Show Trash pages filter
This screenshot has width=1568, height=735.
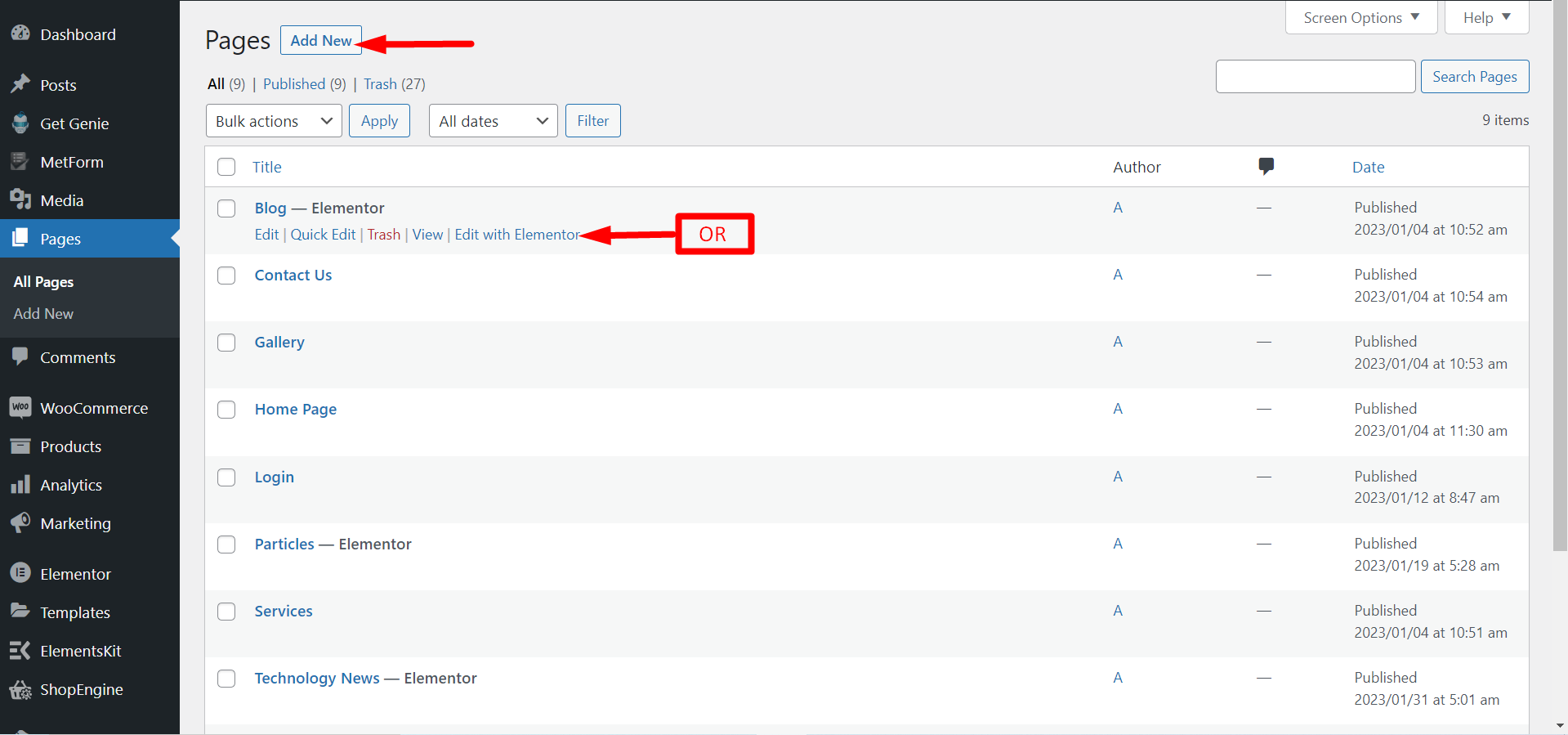coord(380,84)
